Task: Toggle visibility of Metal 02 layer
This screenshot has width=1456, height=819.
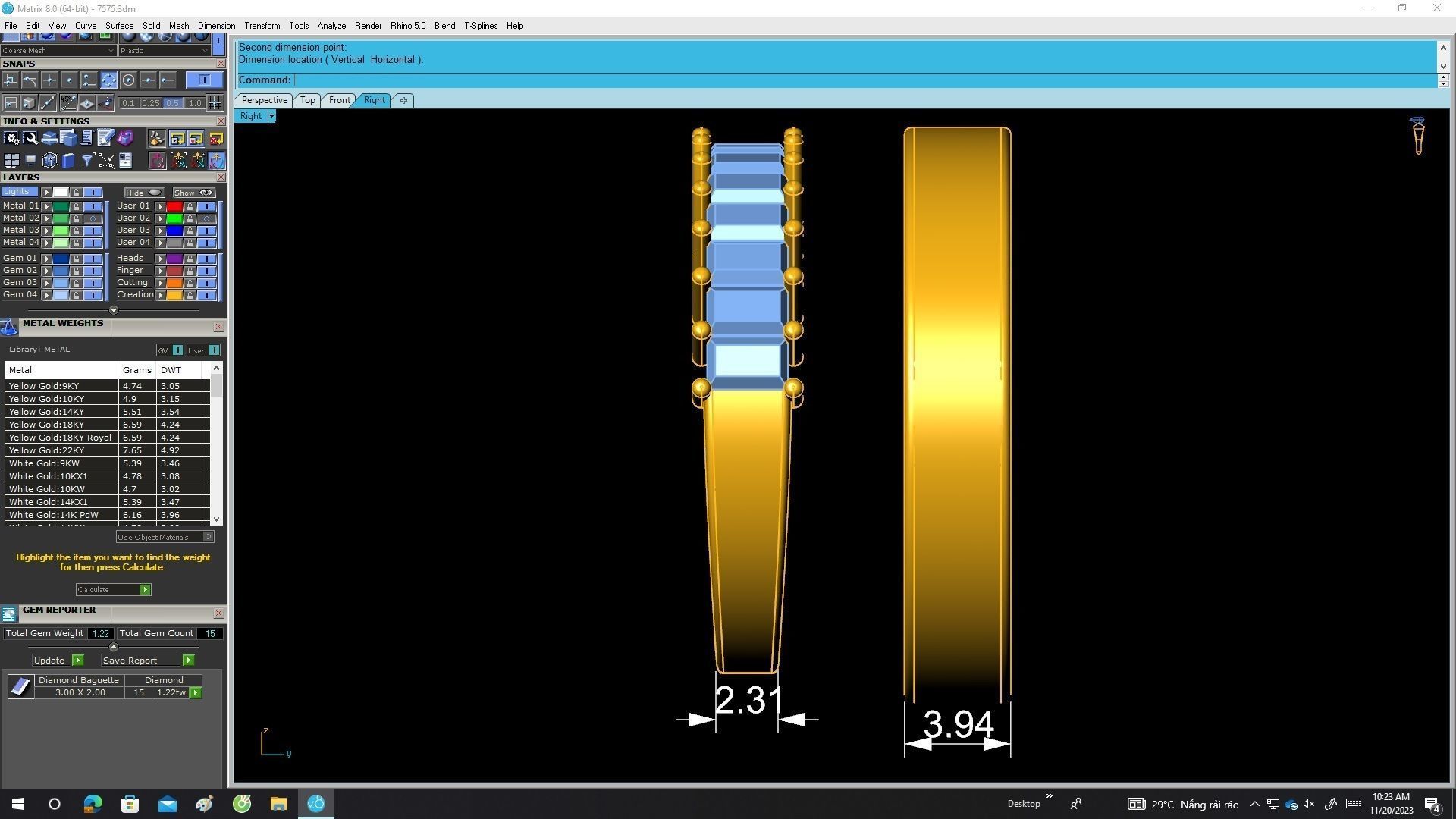Action: coord(93,218)
